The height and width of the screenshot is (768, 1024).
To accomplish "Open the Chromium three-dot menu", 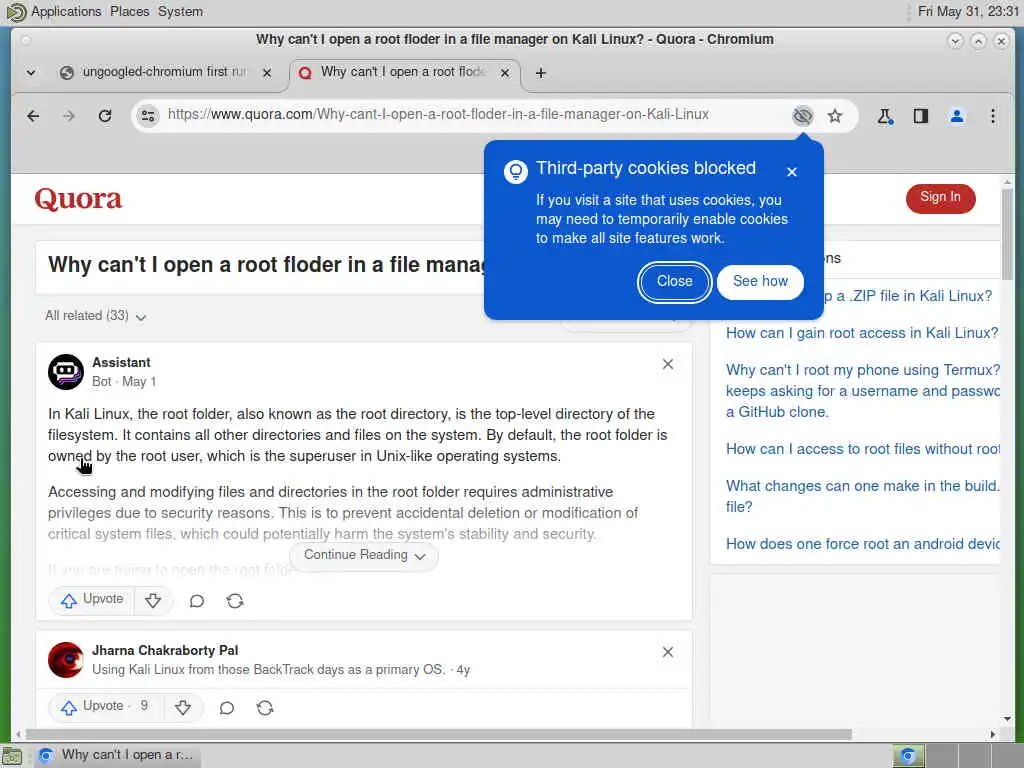I will [993, 116].
